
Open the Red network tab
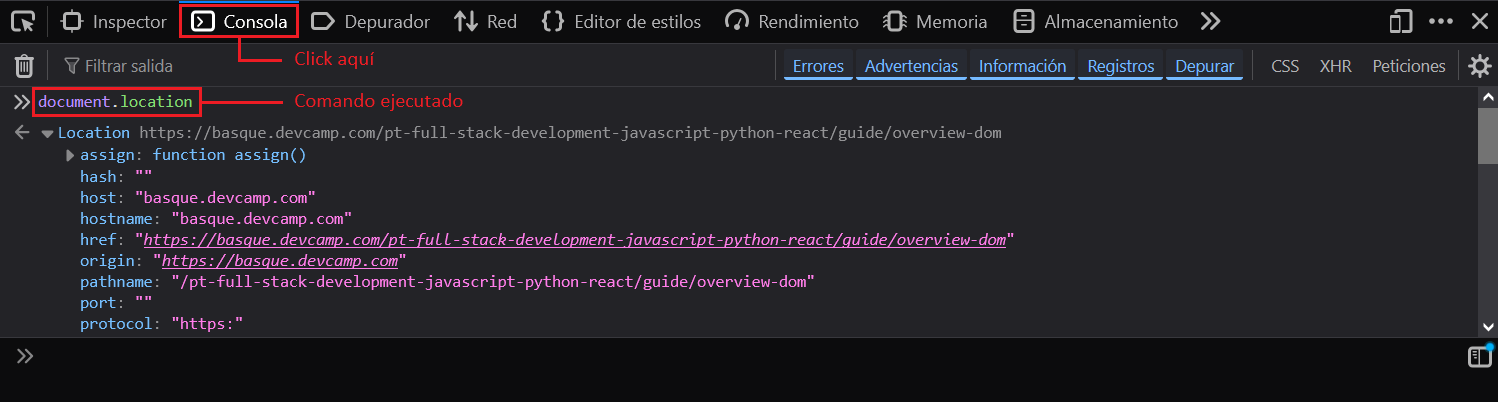[485, 21]
